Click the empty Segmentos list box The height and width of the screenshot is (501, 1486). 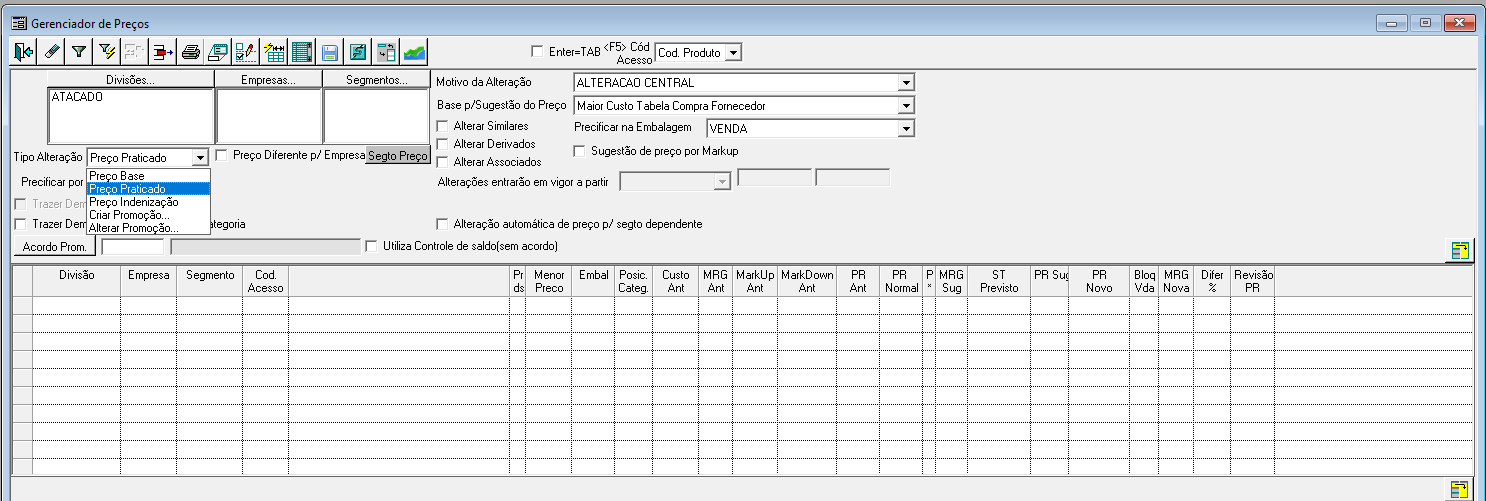[377, 117]
